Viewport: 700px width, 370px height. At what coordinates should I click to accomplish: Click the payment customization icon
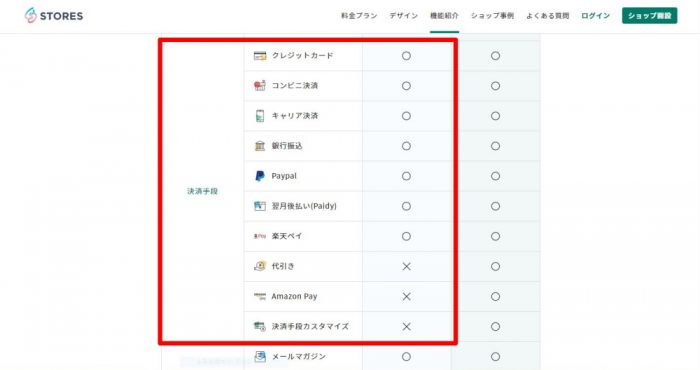pyautogui.click(x=260, y=326)
